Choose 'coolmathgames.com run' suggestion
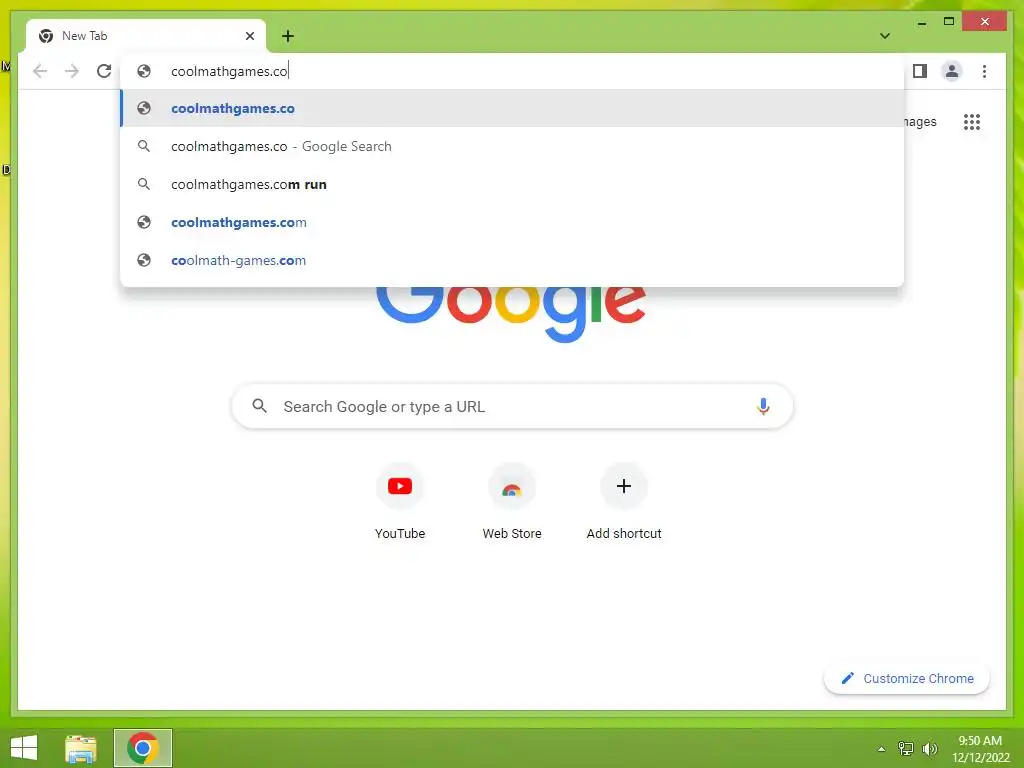The height and width of the screenshot is (768, 1024). click(x=512, y=184)
